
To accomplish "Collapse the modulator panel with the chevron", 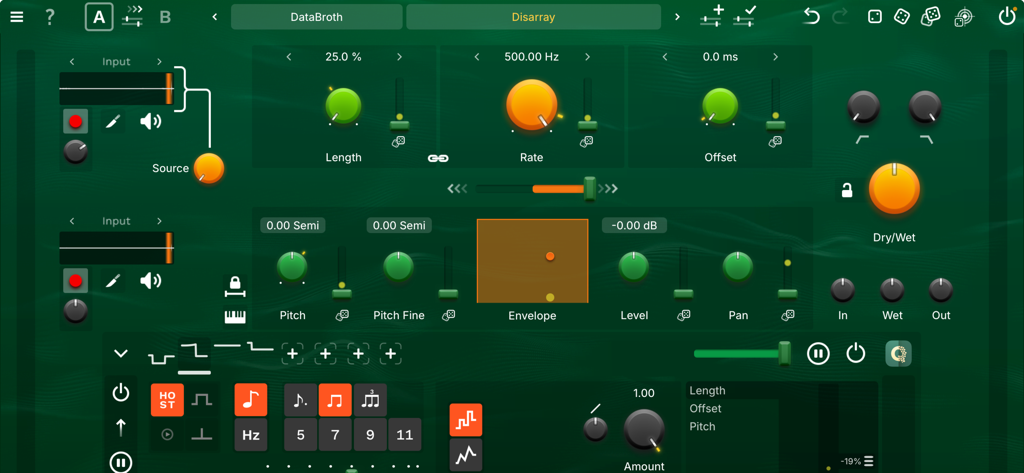I will (x=121, y=353).
